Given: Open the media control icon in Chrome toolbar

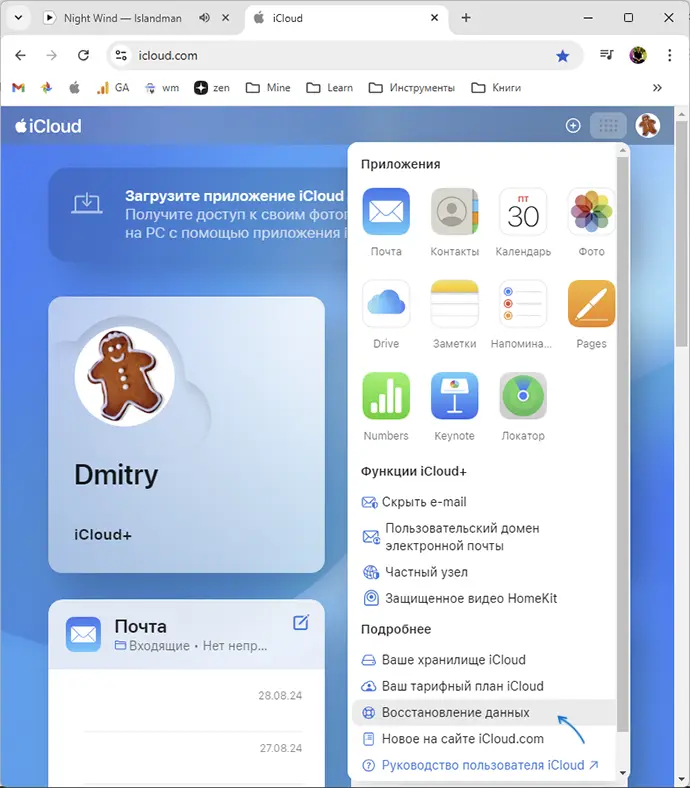Looking at the screenshot, I should pos(607,55).
